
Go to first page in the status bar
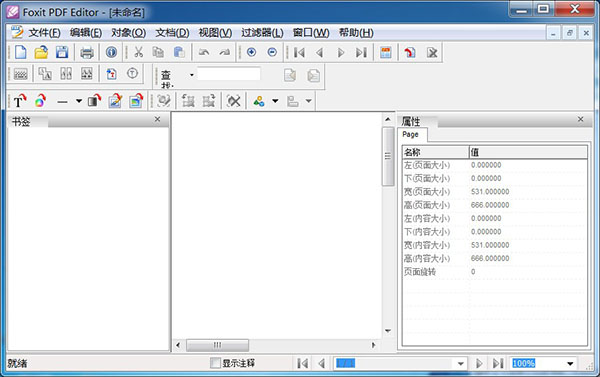(302, 363)
